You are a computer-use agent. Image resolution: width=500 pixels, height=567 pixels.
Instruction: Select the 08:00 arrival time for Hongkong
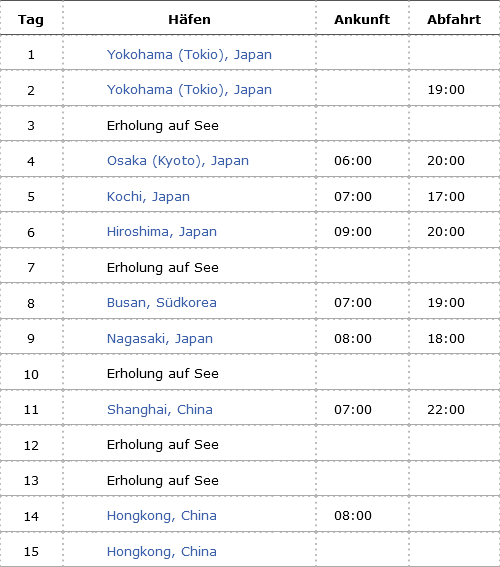click(353, 516)
